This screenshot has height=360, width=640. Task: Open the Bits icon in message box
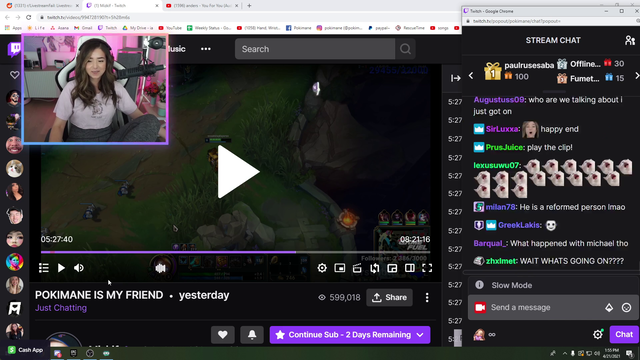(609, 308)
